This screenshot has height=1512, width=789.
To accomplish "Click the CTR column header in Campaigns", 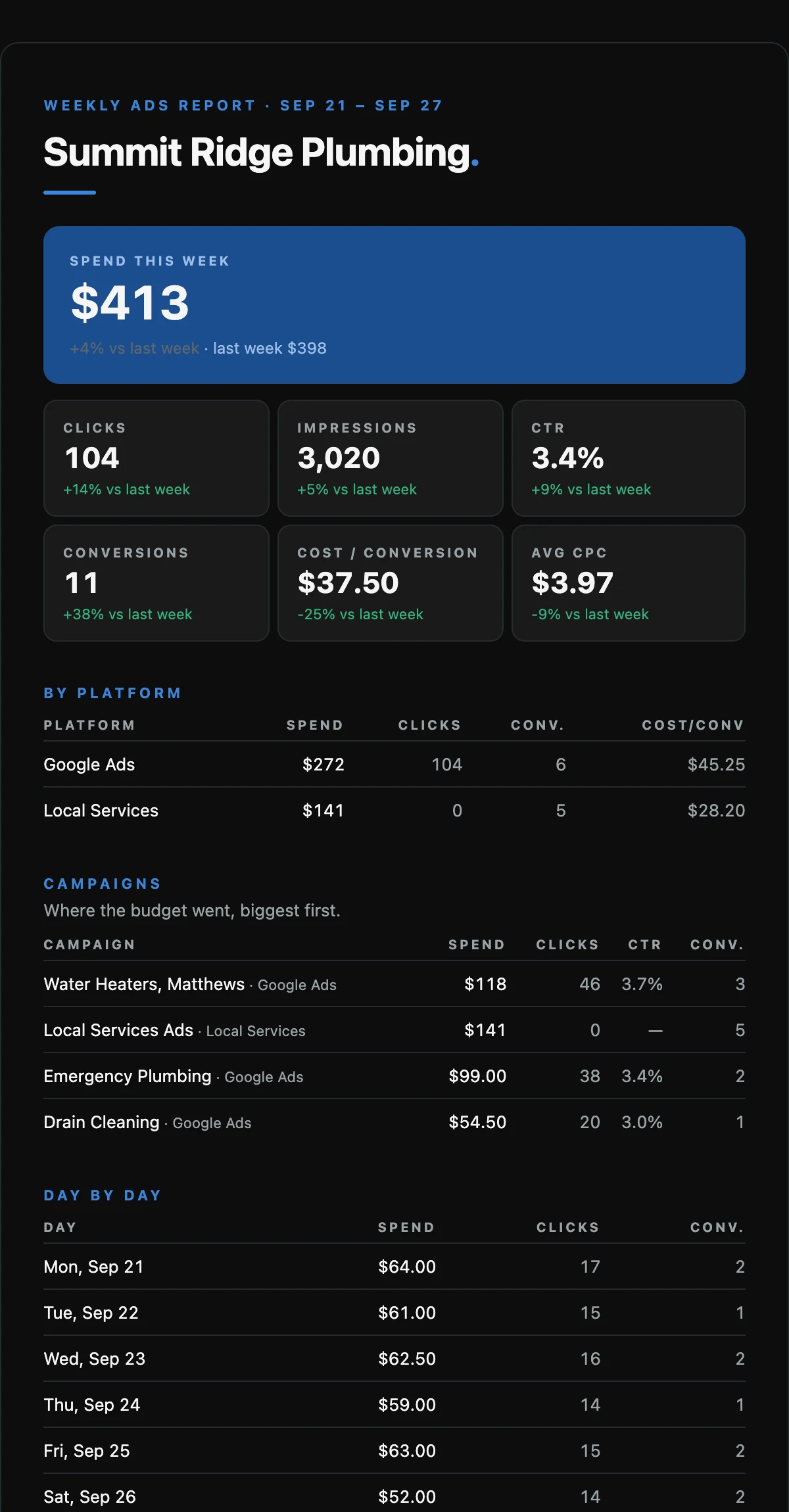I will (644, 945).
